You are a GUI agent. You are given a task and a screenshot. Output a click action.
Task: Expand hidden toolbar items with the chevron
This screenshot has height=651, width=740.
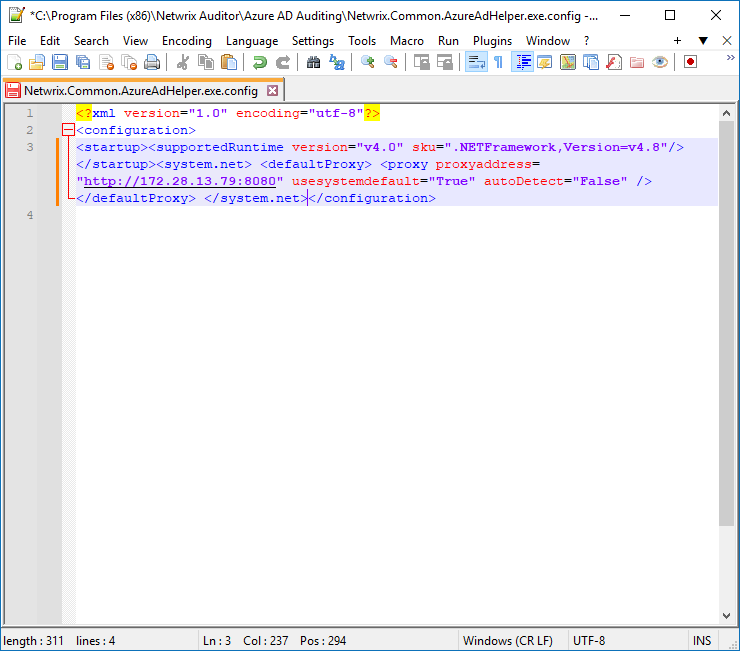pos(731,58)
